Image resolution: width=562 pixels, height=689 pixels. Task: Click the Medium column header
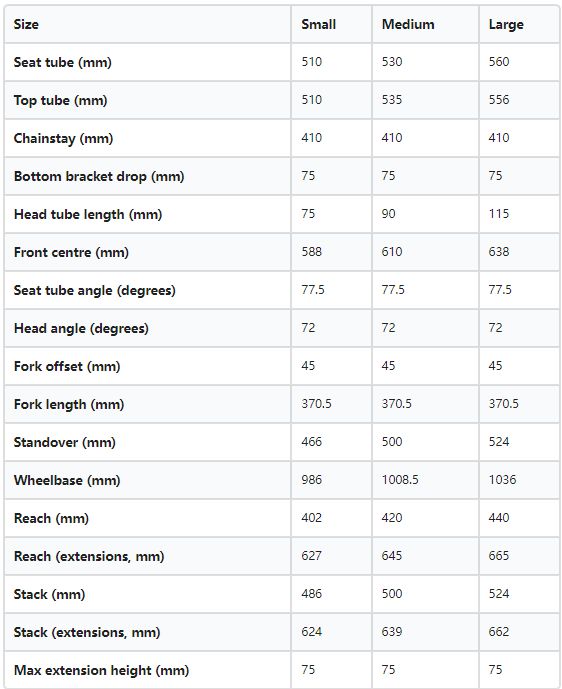click(x=408, y=24)
